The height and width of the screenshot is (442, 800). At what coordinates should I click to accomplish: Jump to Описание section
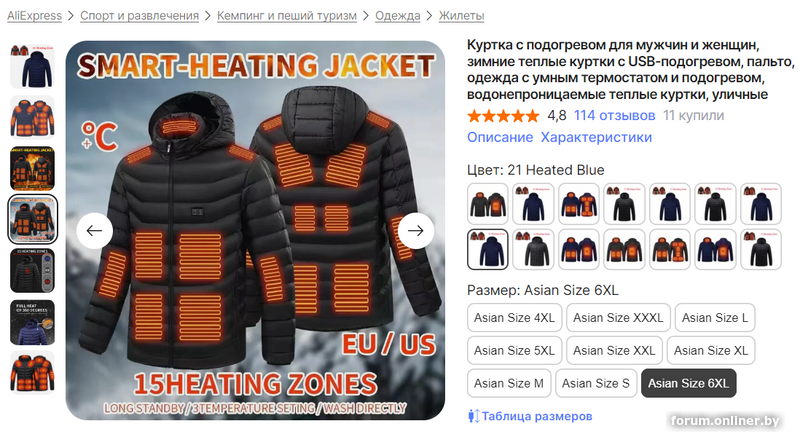(500, 137)
